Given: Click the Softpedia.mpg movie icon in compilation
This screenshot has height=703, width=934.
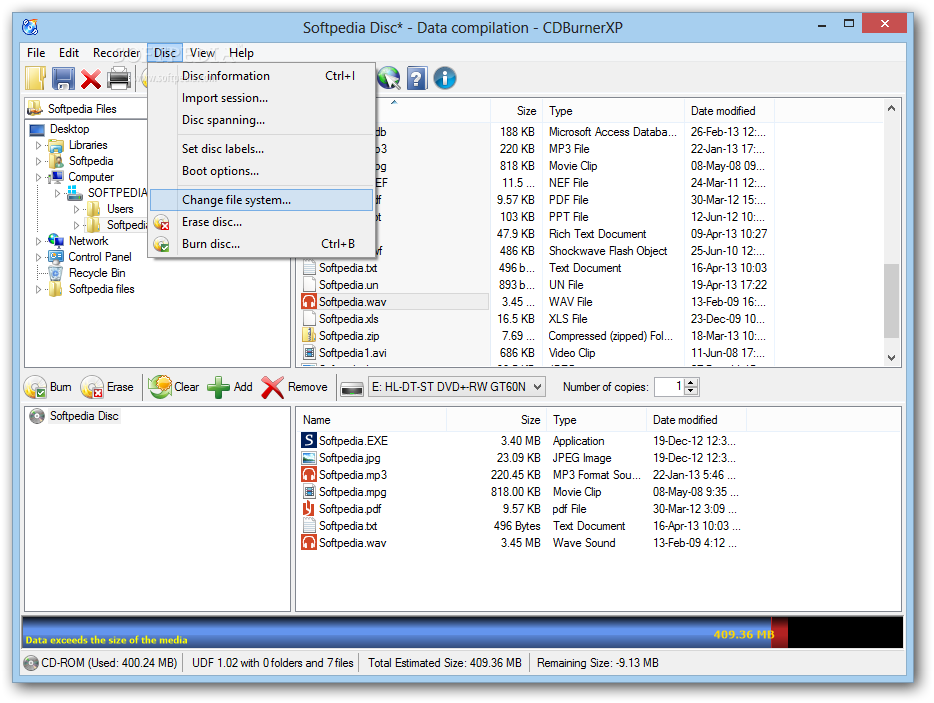Looking at the screenshot, I should click(309, 492).
